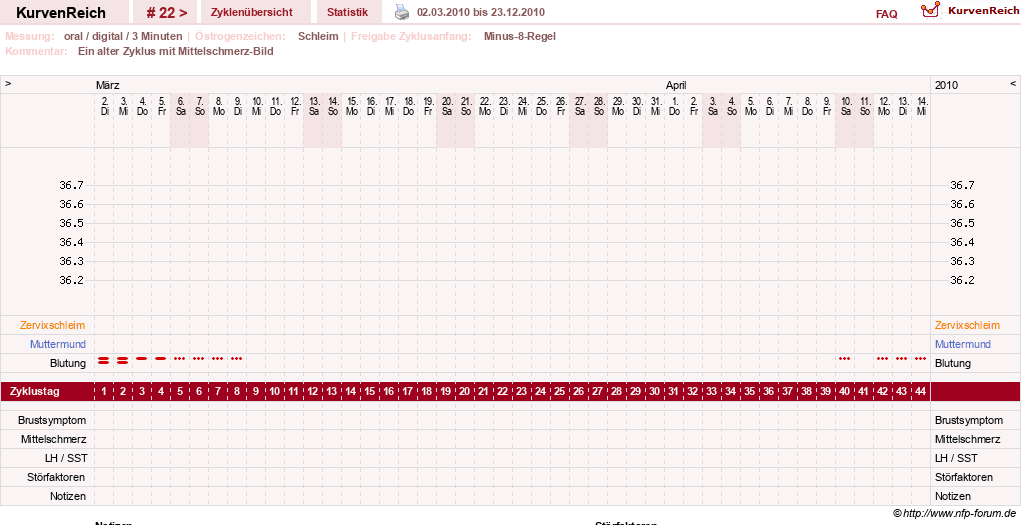Click the left 36.2 temperature label
Viewport: 1021px width, 525px height.
point(72,280)
